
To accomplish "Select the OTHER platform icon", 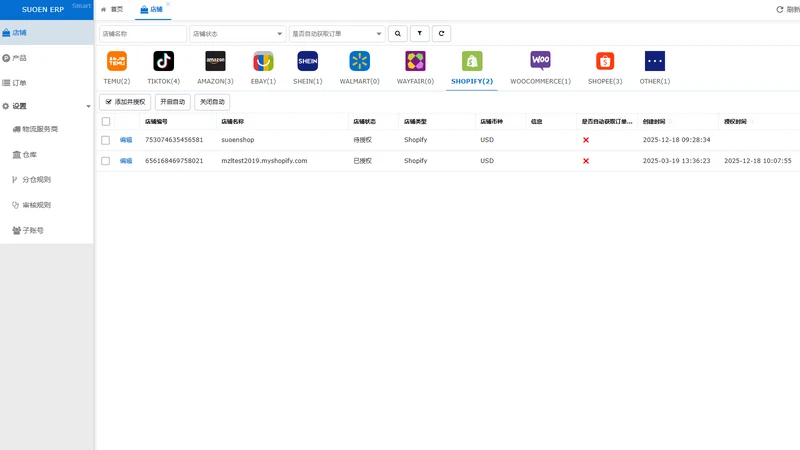I will (x=655, y=61).
